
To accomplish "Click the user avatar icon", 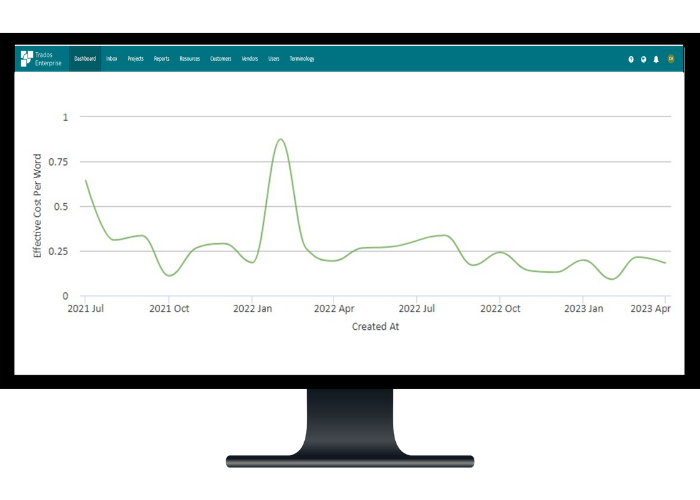I will click(x=670, y=59).
